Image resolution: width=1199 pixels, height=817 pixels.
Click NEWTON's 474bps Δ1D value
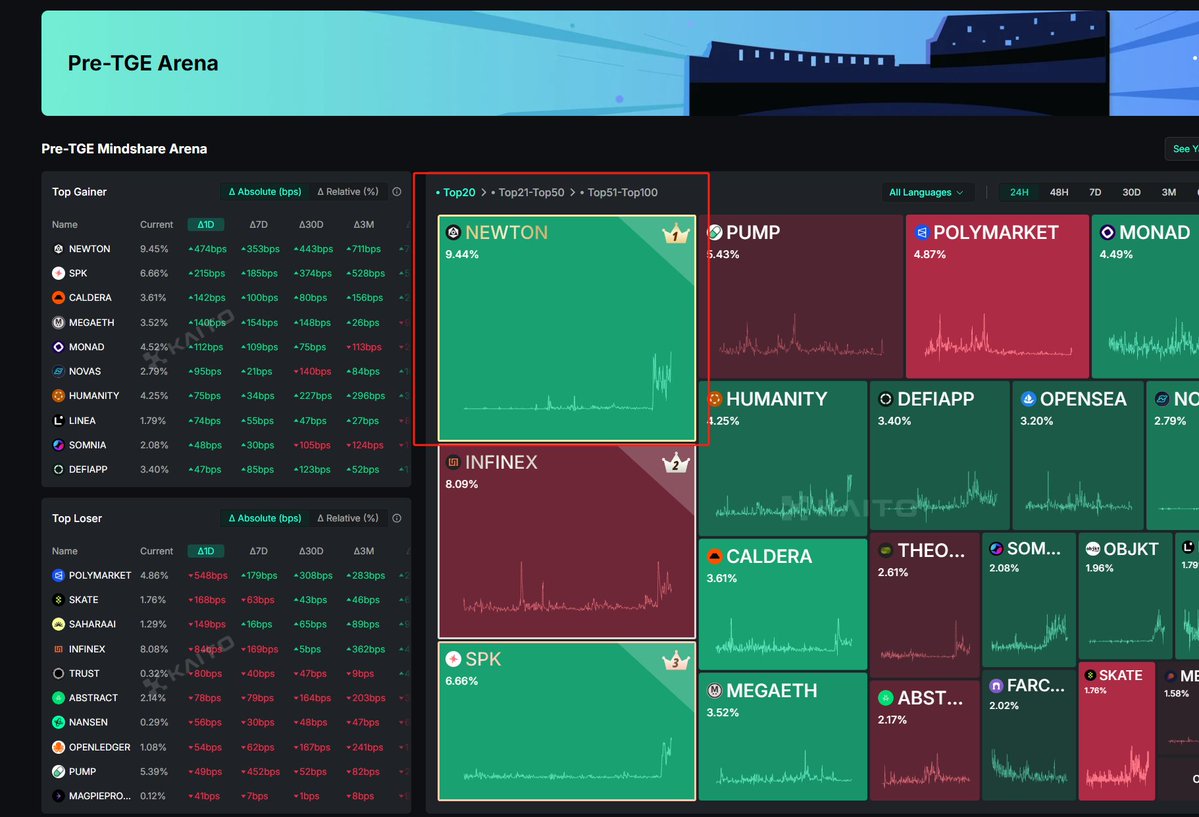(x=207, y=249)
